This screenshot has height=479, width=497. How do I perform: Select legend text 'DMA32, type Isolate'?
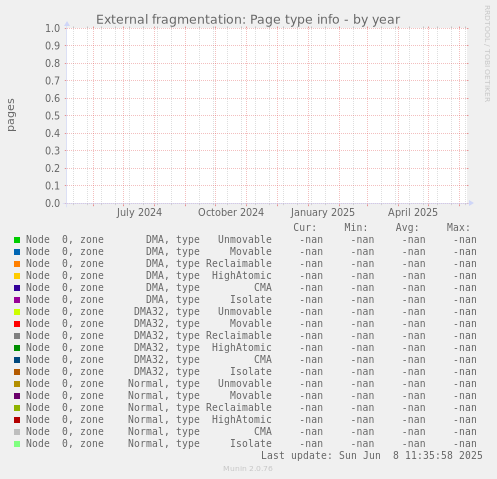point(203,372)
